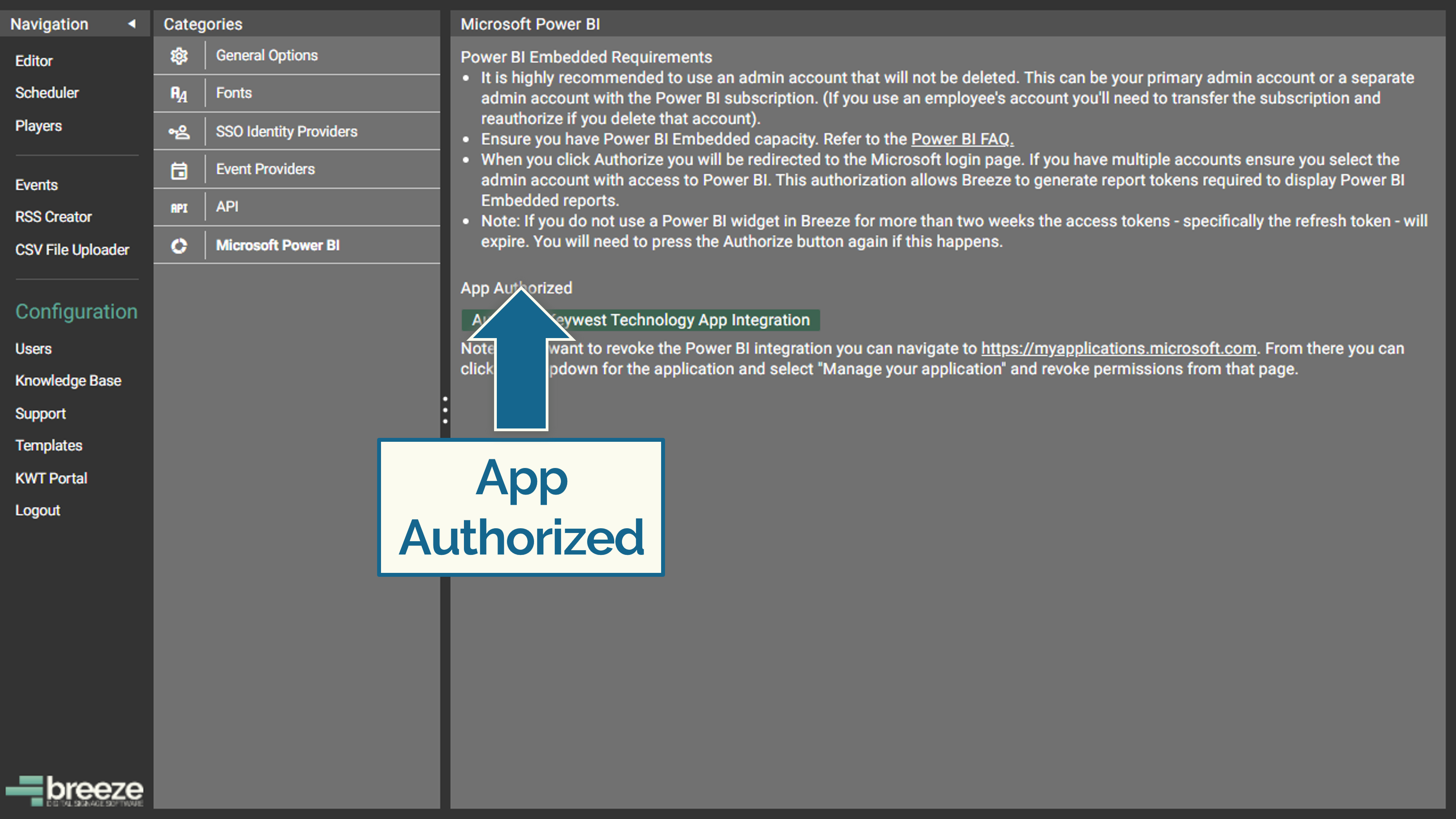Open KWT Portal

tap(51, 478)
